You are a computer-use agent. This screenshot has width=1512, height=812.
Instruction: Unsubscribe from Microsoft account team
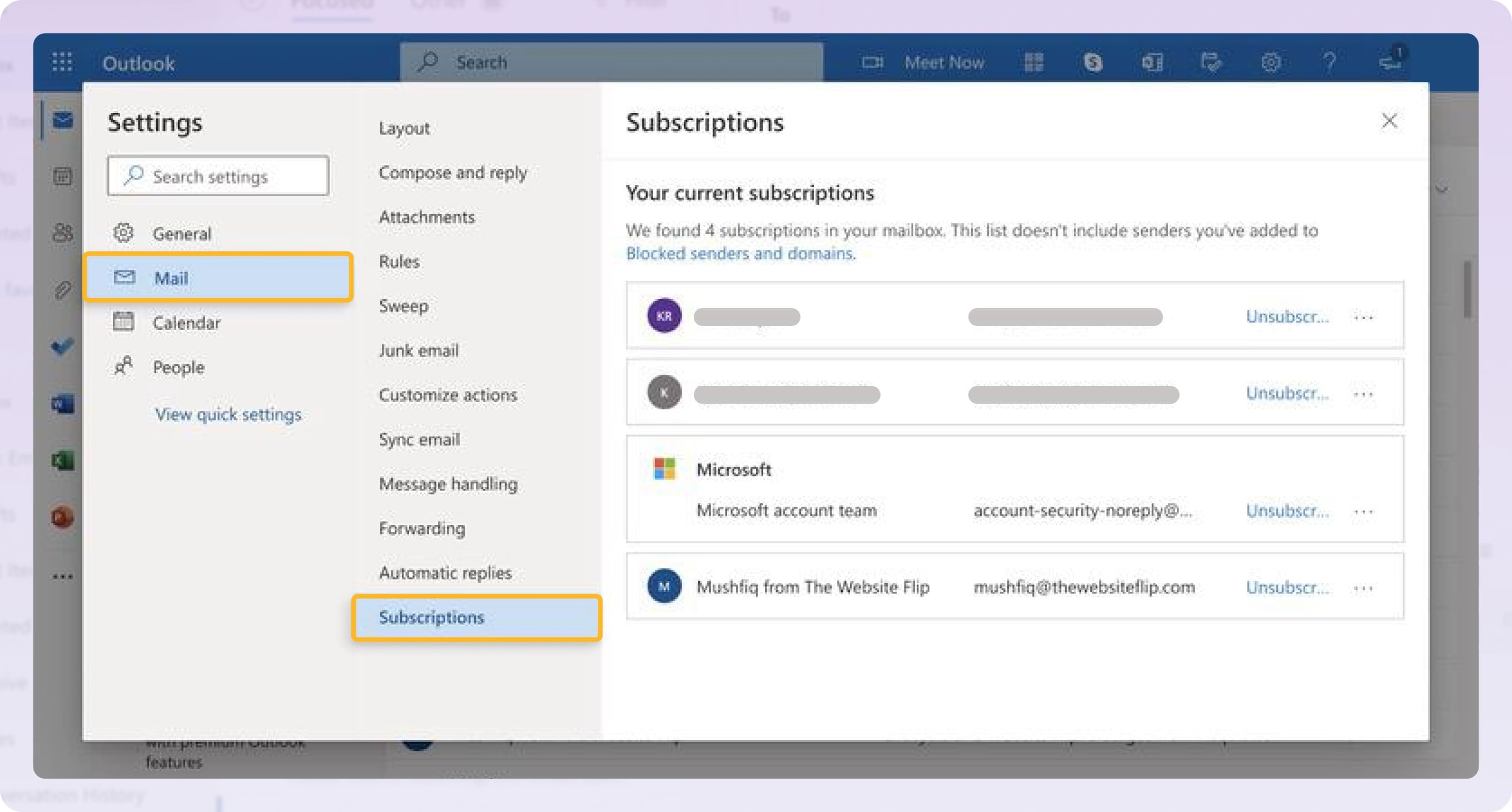(1287, 511)
